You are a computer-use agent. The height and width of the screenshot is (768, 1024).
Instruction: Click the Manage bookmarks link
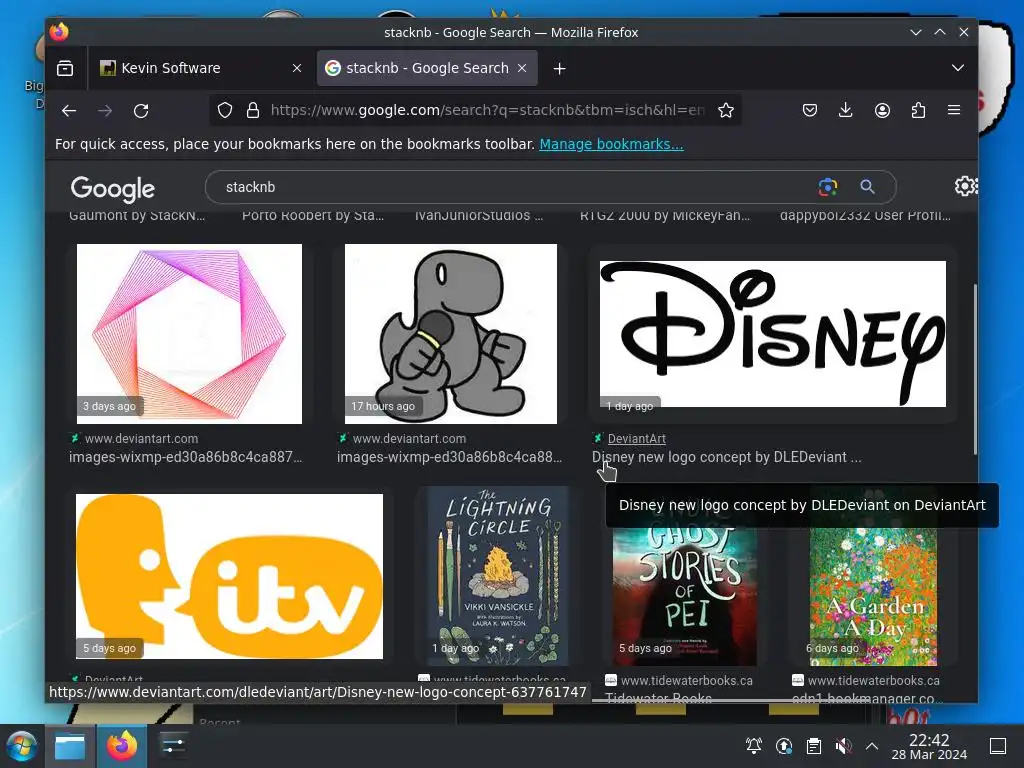pyautogui.click(x=611, y=144)
